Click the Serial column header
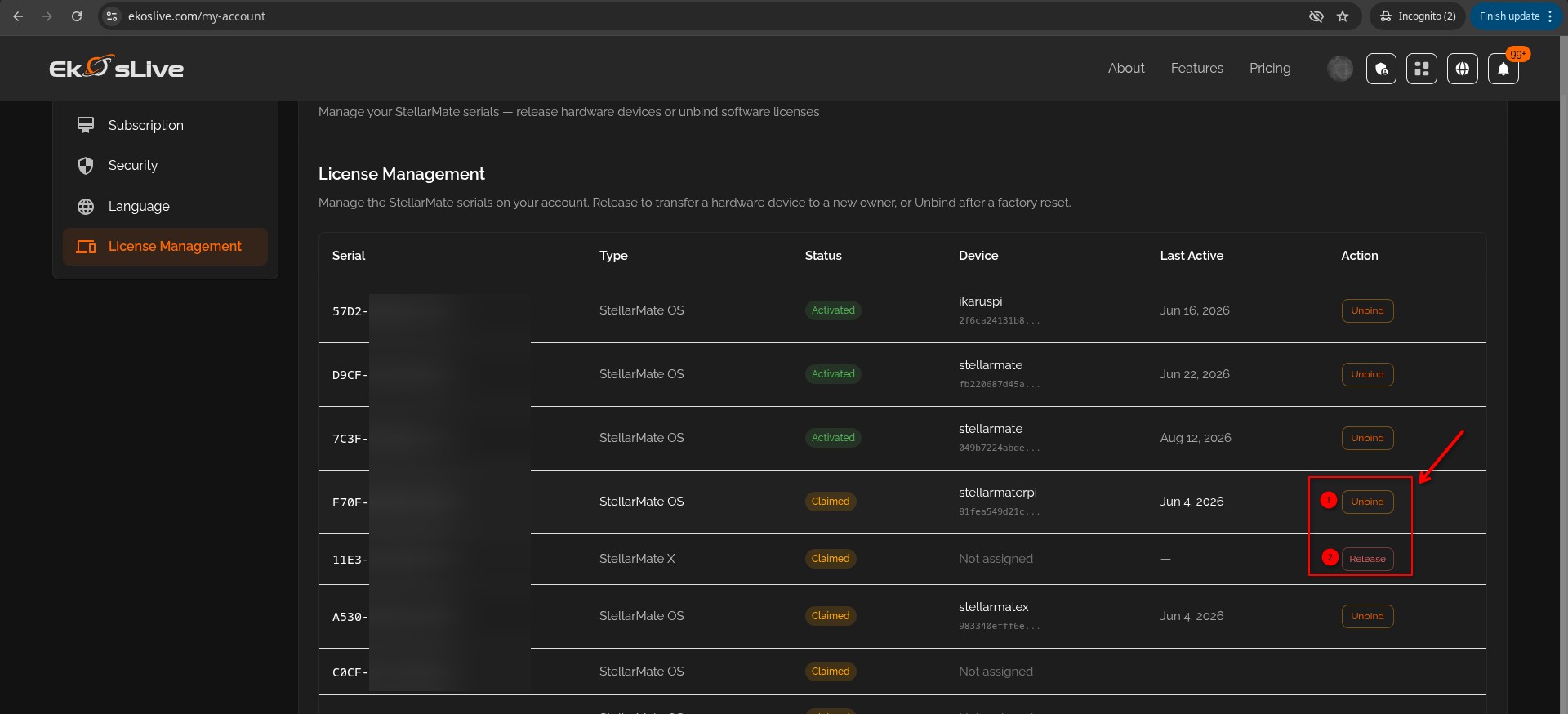This screenshot has height=714, width=1568. [349, 256]
